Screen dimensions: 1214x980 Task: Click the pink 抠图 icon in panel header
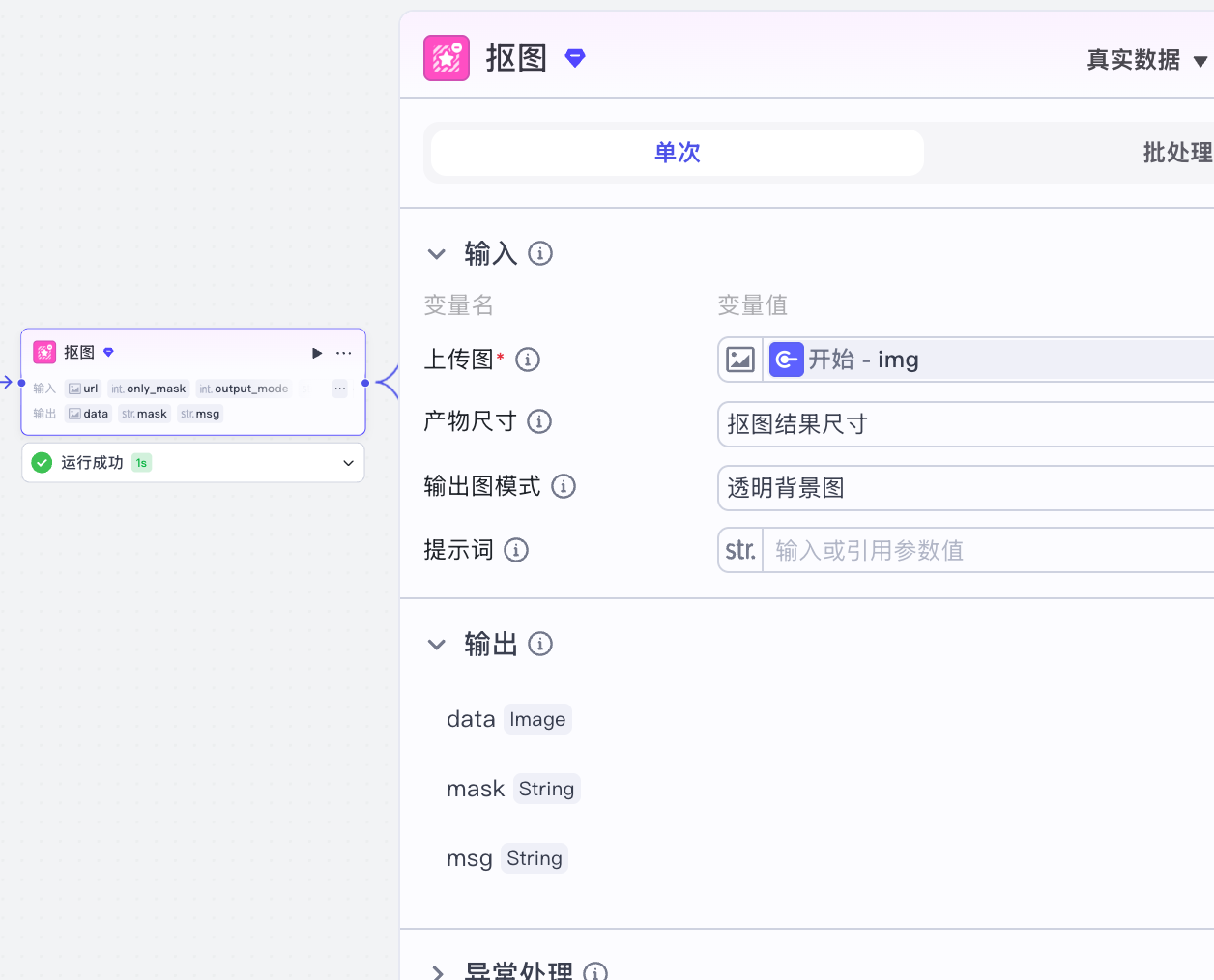pyautogui.click(x=447, y=58)
